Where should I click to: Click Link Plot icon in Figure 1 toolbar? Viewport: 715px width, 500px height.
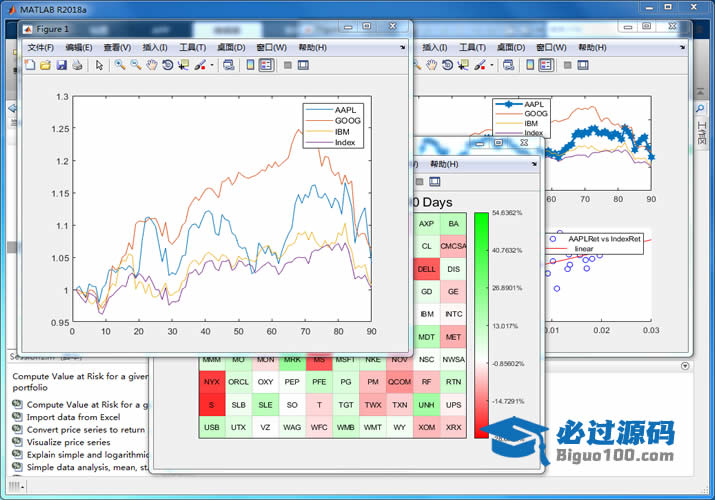[228, 65]
